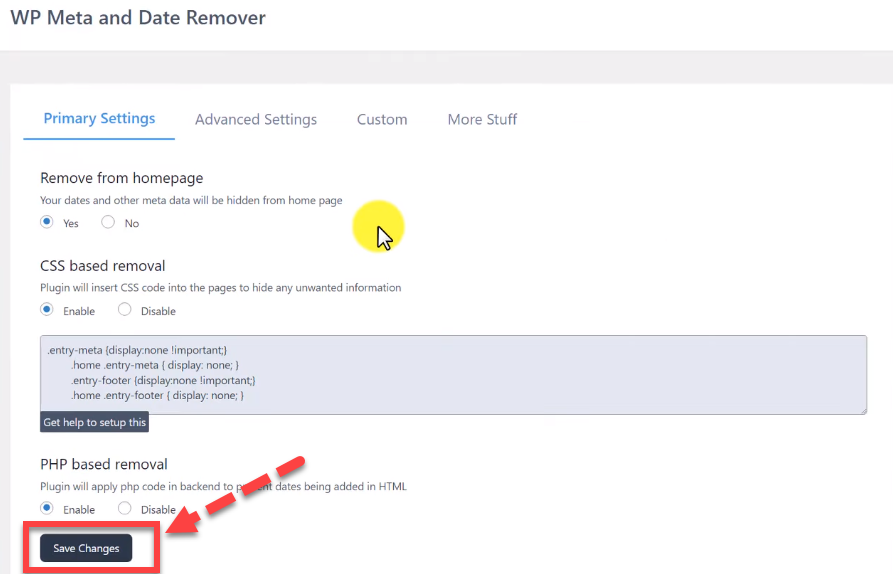Click Get help to setup this

tap(95, 422)
